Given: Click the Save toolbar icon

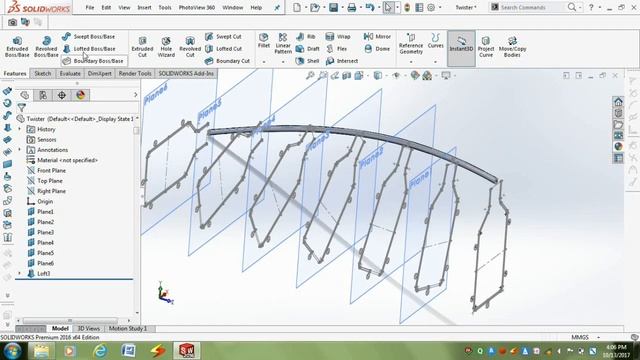Looking at the screenshot, I should (333, 7).
